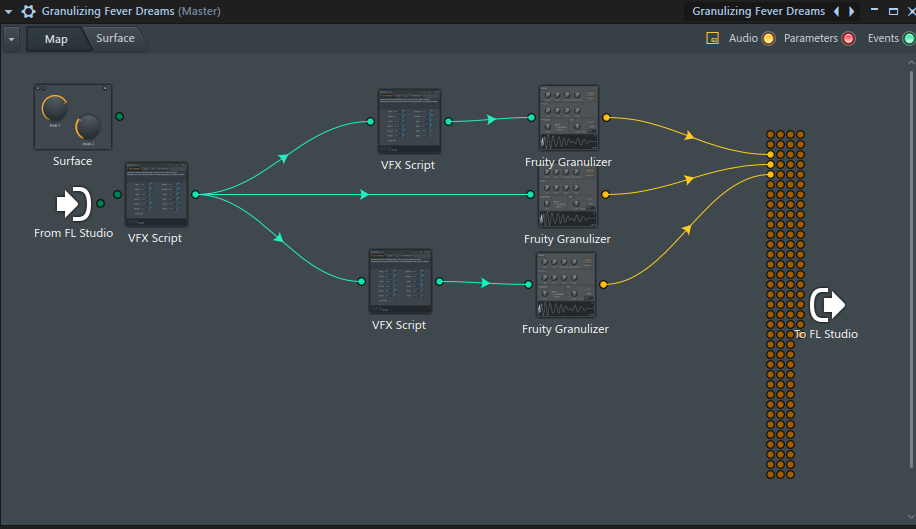This screenshot has width=916, height=529.
Task: Click the leftmost VFX Script output port
Action: pyautogui.click(x=196, y=194)
